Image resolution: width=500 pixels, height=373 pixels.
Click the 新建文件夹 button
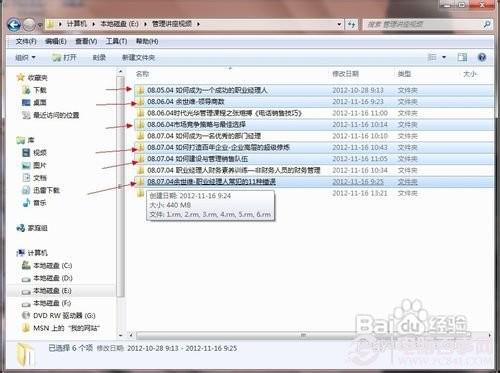tap(138, 57)
